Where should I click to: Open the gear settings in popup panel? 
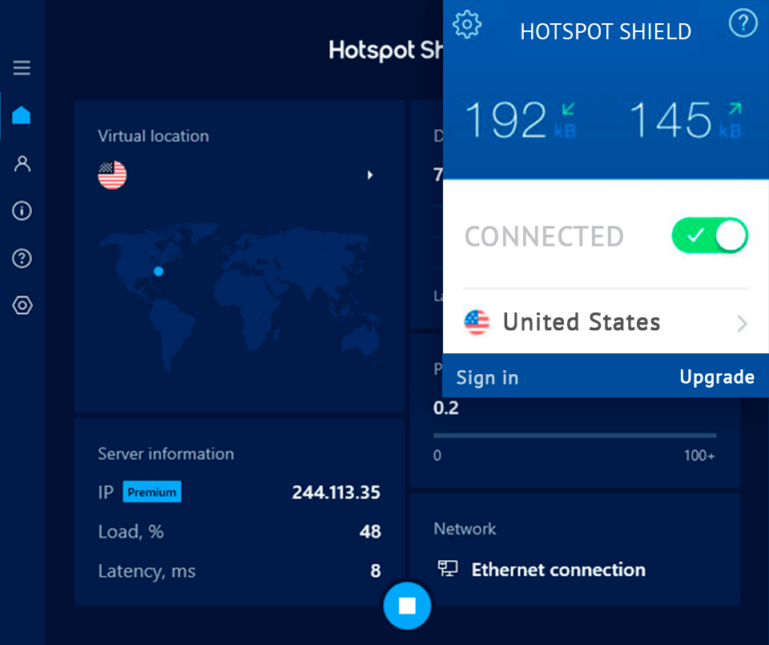(467, 24)
